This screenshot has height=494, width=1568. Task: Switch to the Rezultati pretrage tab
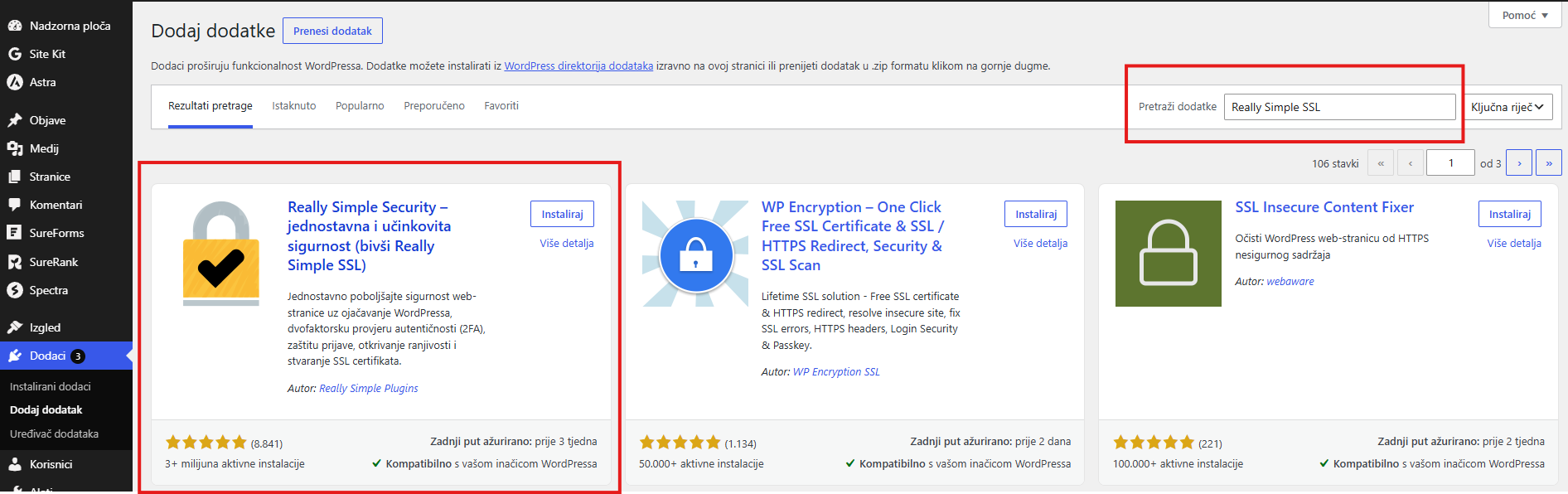pos(211,106)
